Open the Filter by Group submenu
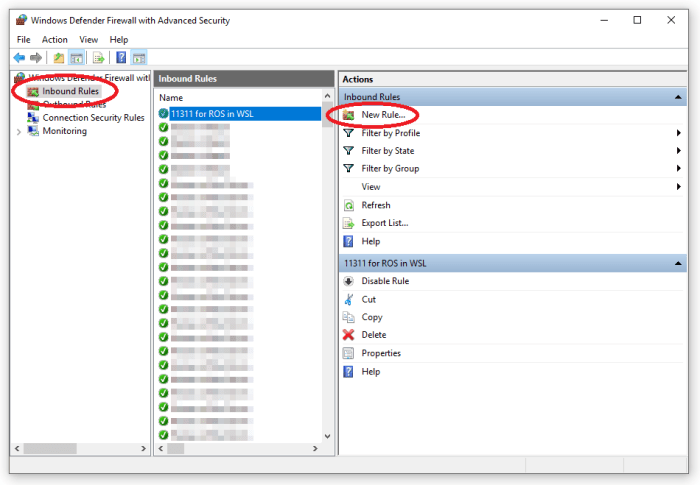Viewport: 700px width, 485px height. [512, 168]
